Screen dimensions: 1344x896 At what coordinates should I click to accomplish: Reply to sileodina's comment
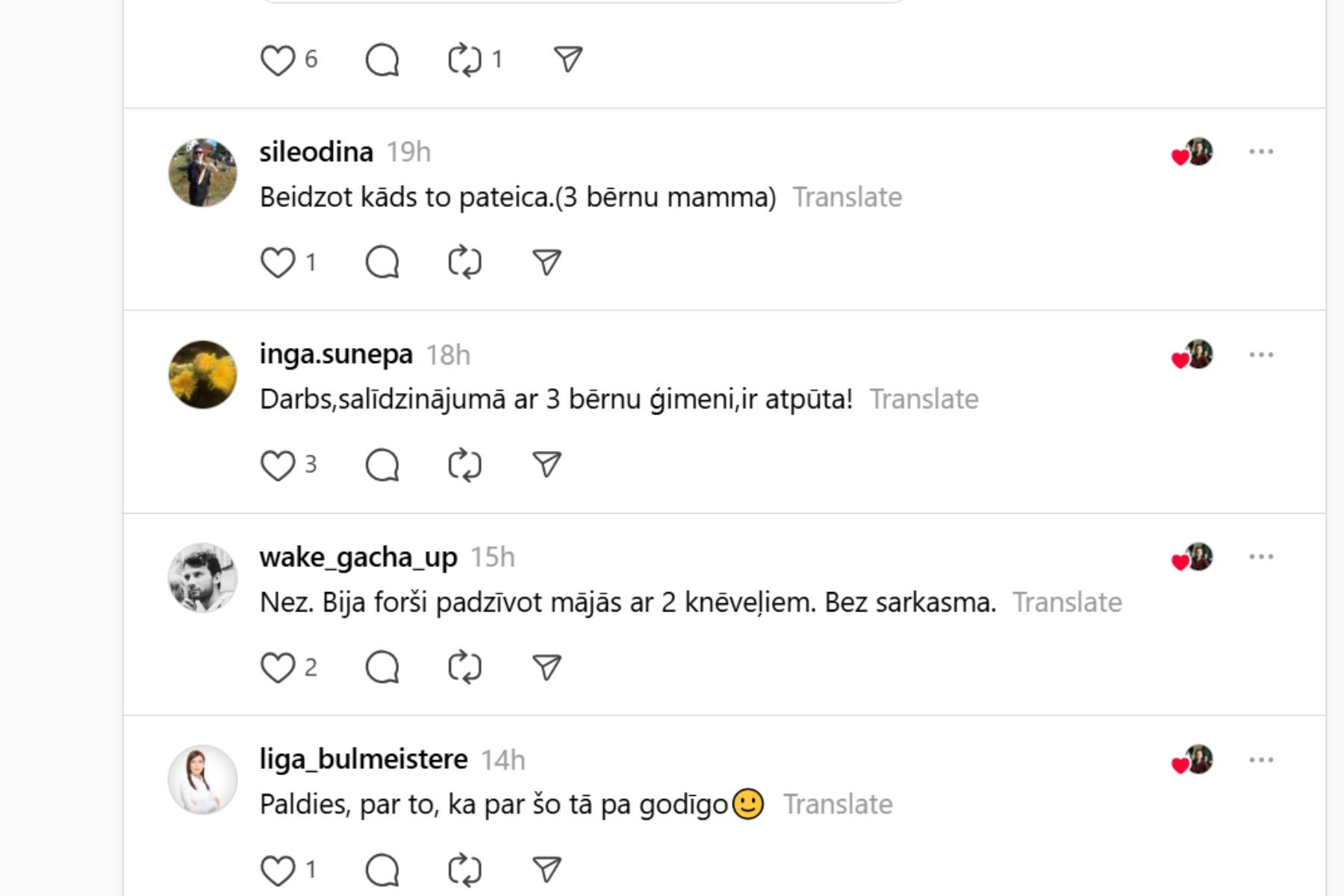point(382,263)
